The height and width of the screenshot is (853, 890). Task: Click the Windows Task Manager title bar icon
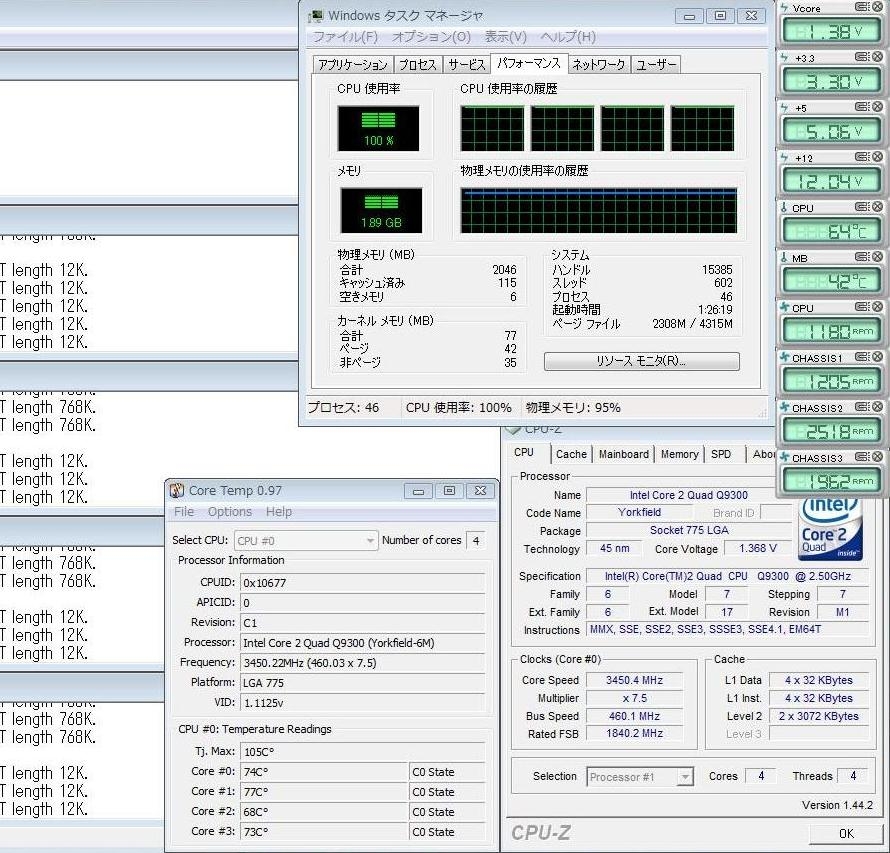coord(316,16)
